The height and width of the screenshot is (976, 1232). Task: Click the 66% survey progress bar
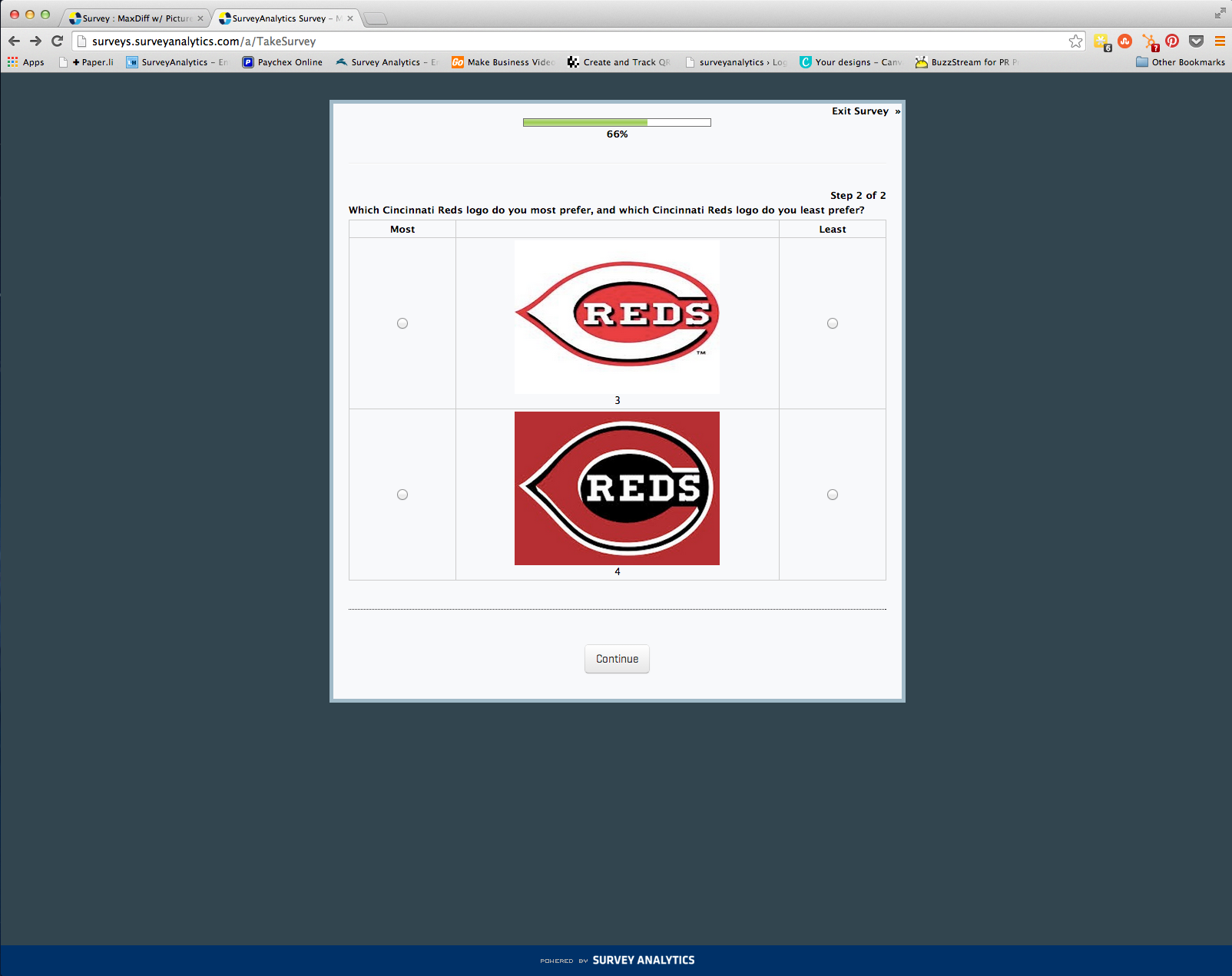(617, 122)
